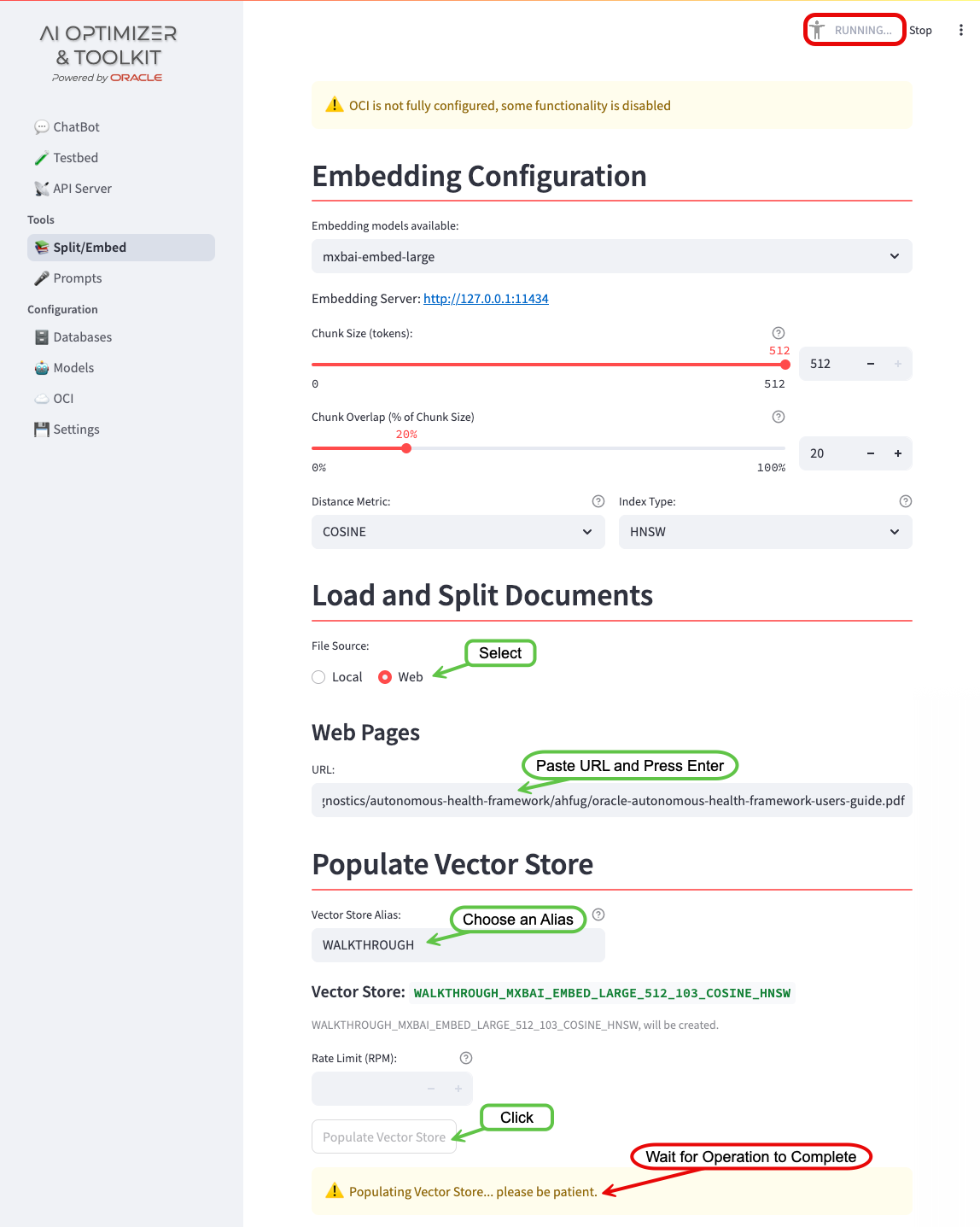
Task: Click the ChatBot speech bubble icon
Action: click(x=41, y=127)
